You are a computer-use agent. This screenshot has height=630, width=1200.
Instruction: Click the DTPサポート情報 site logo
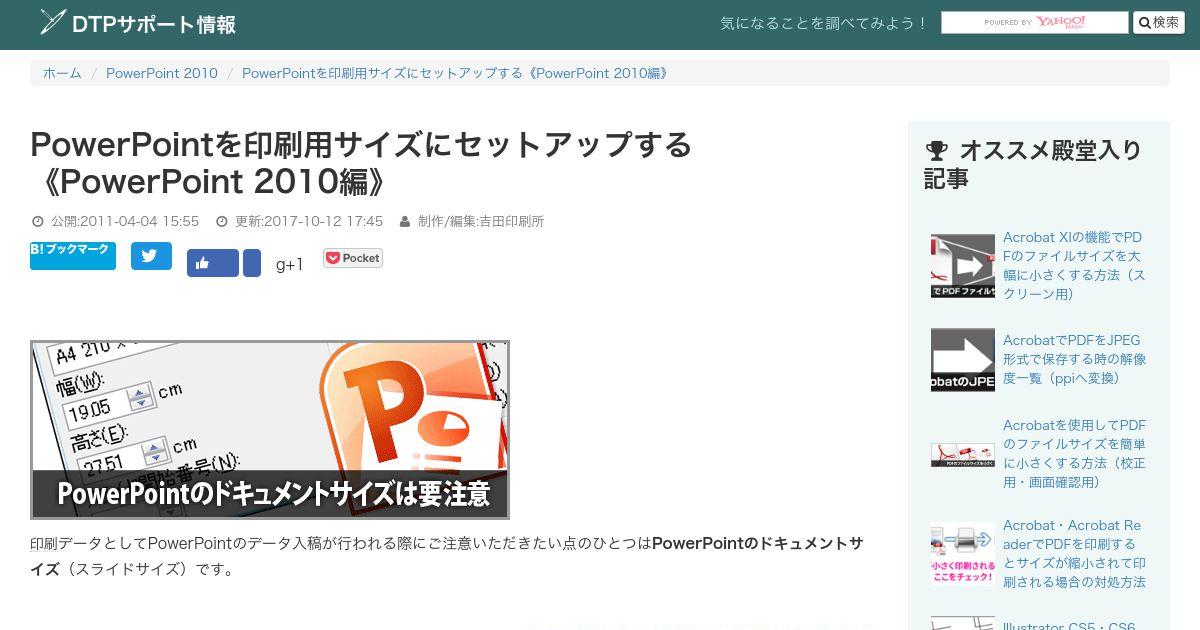pos(138,24)
